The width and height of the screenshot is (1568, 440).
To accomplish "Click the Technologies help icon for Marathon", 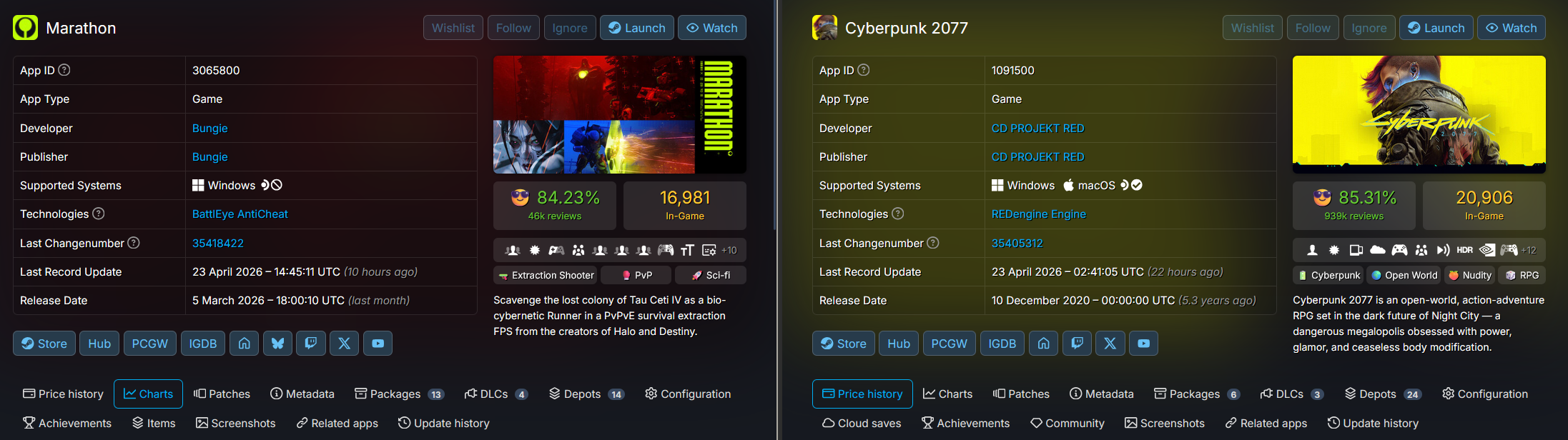I will coord(99,214).
